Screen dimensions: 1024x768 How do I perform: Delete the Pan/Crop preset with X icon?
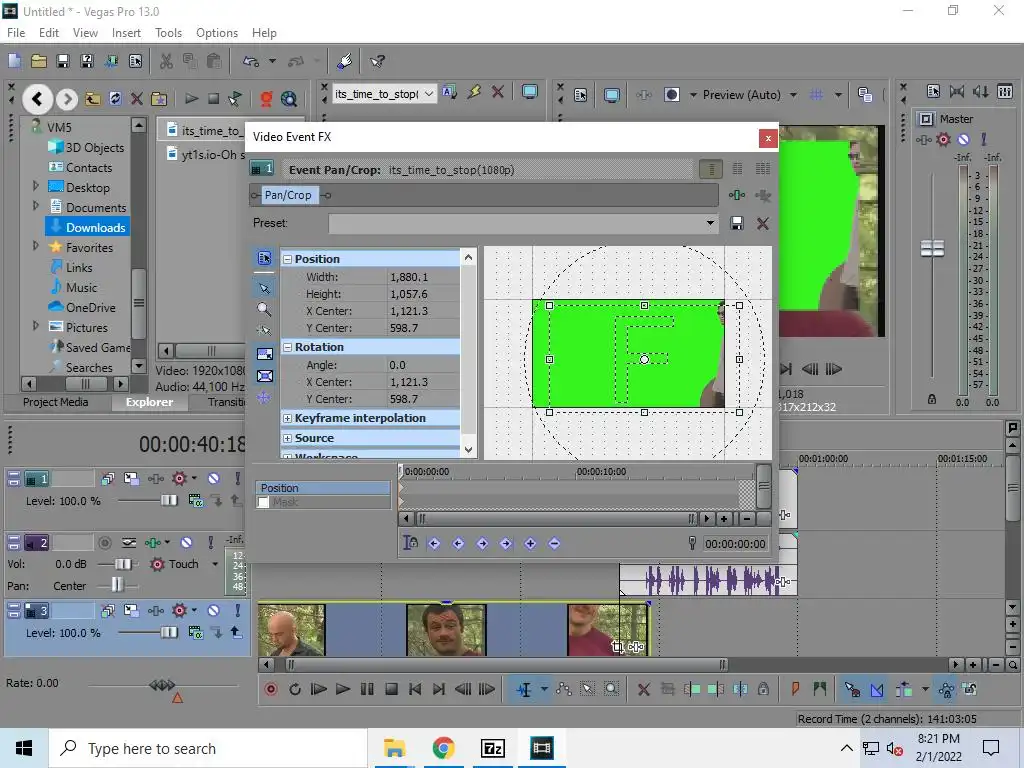pyautogui.click(x=762, y=223)
